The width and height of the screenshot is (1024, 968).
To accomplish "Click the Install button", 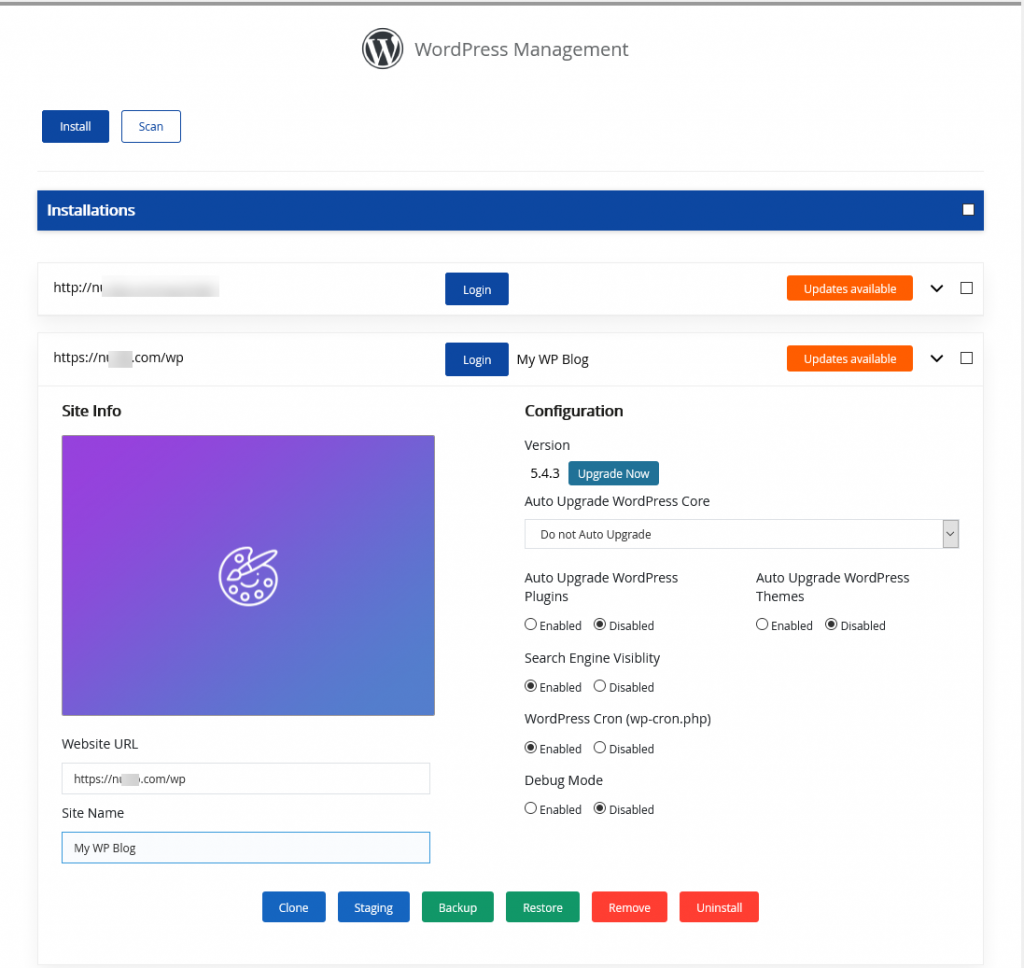I will pos(75,126).
